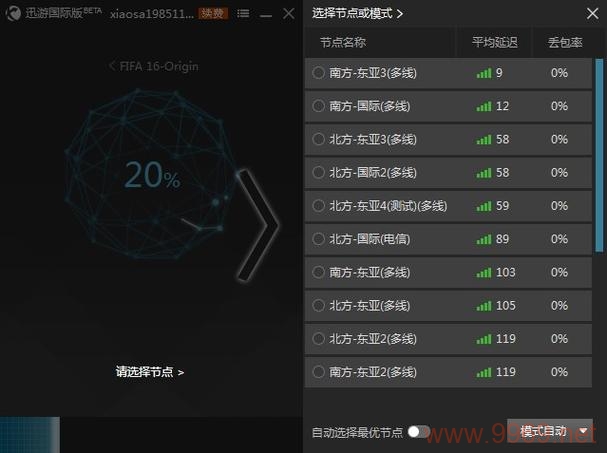
Task: Click signal icon for latency 105
Action: [x=484, y=305]
